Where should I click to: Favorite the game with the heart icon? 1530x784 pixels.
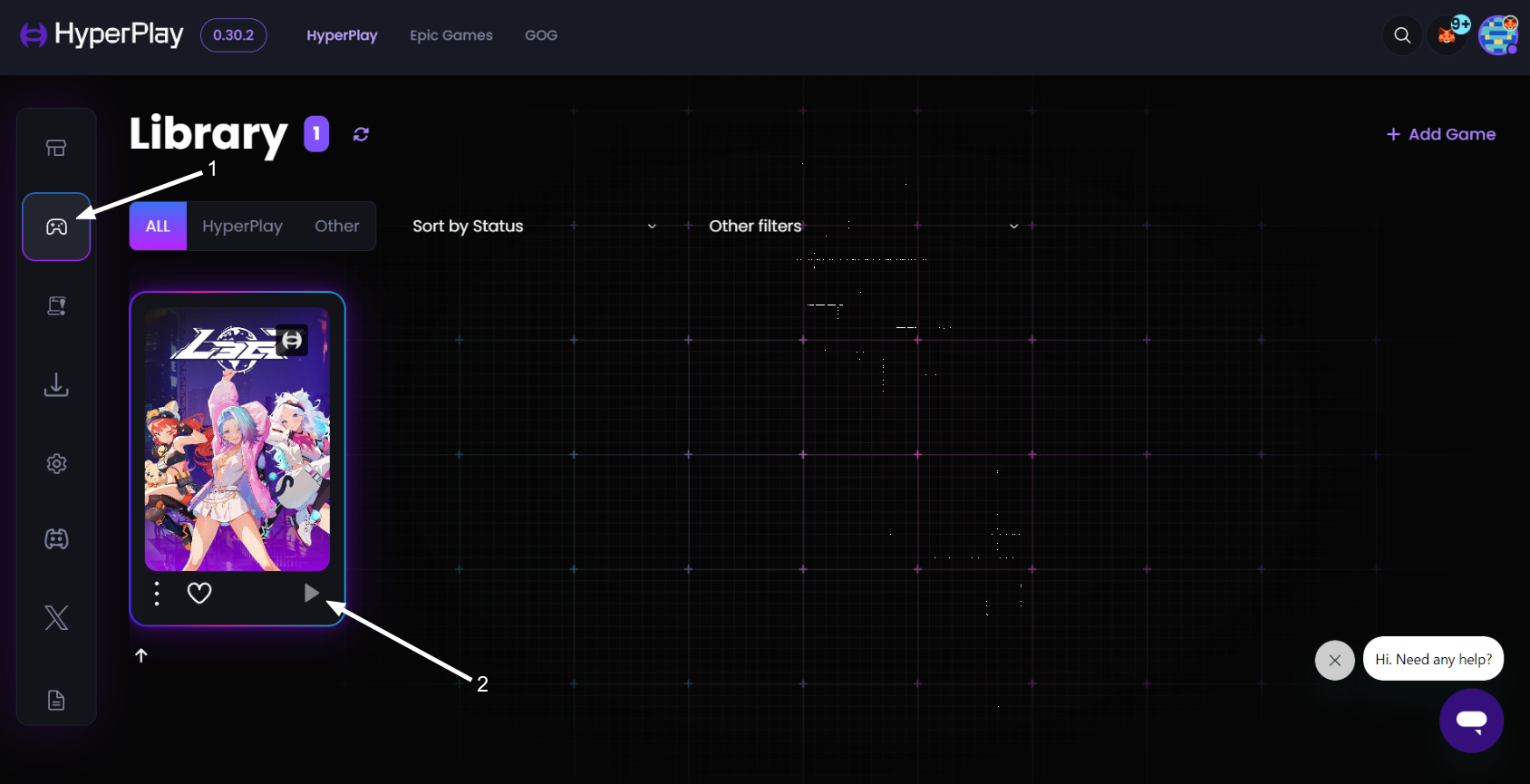[x=199, y=594]
